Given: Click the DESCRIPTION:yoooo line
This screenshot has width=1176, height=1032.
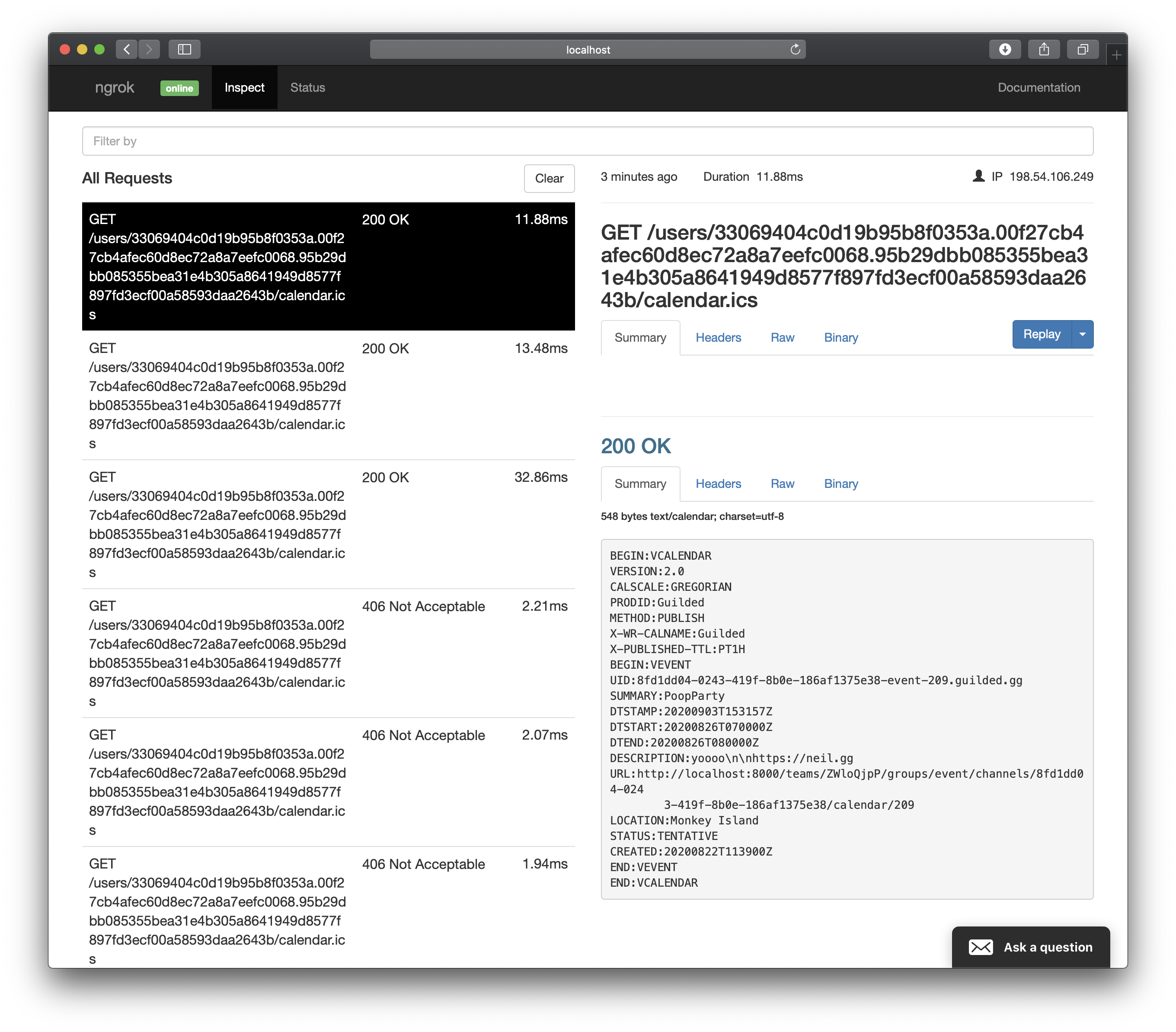Looking at the screenshot, I should click(731, 758).
